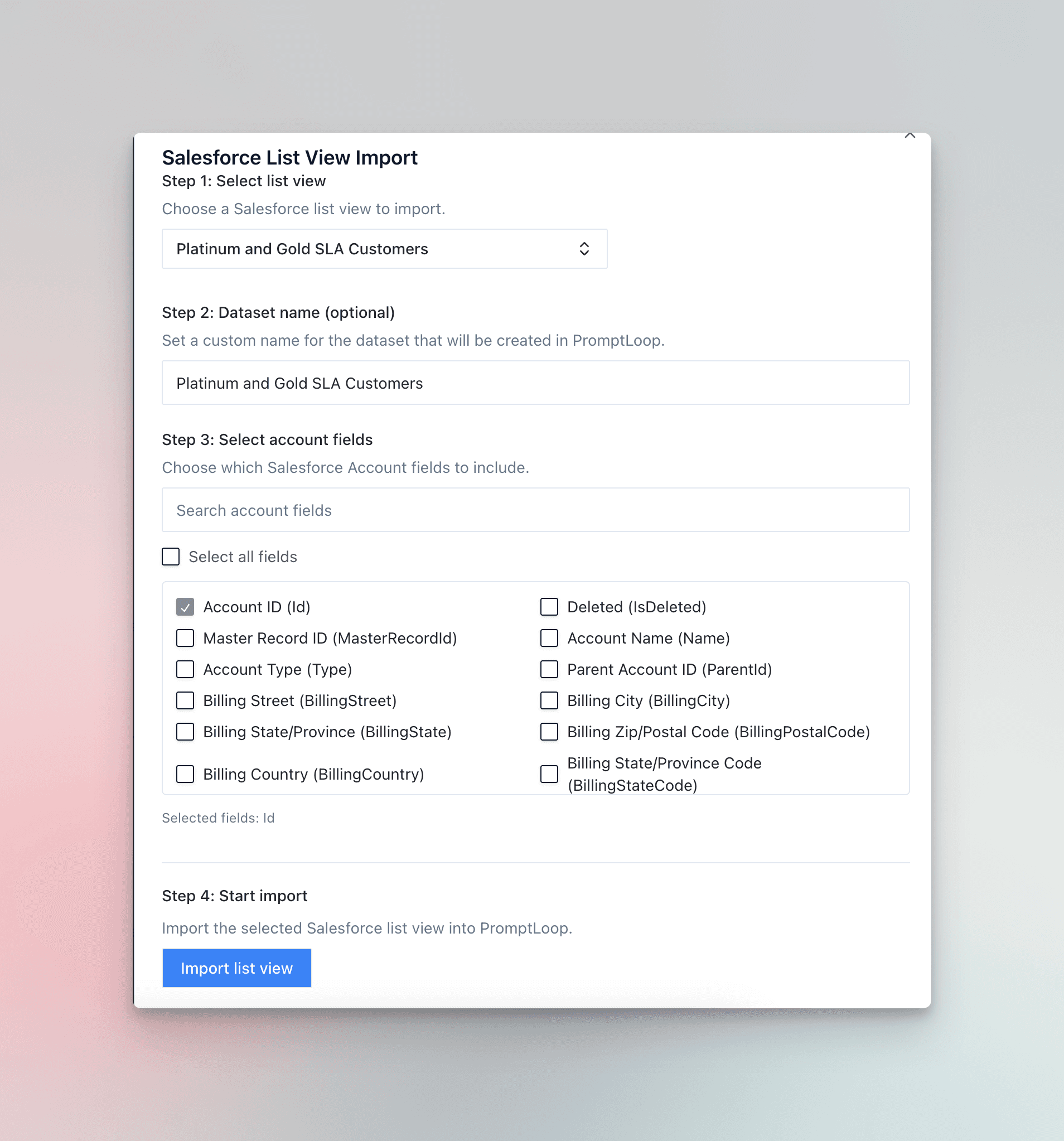The image size is (1064, 1141).
Task: Click the Import list view button
Action: coord(236,968)
